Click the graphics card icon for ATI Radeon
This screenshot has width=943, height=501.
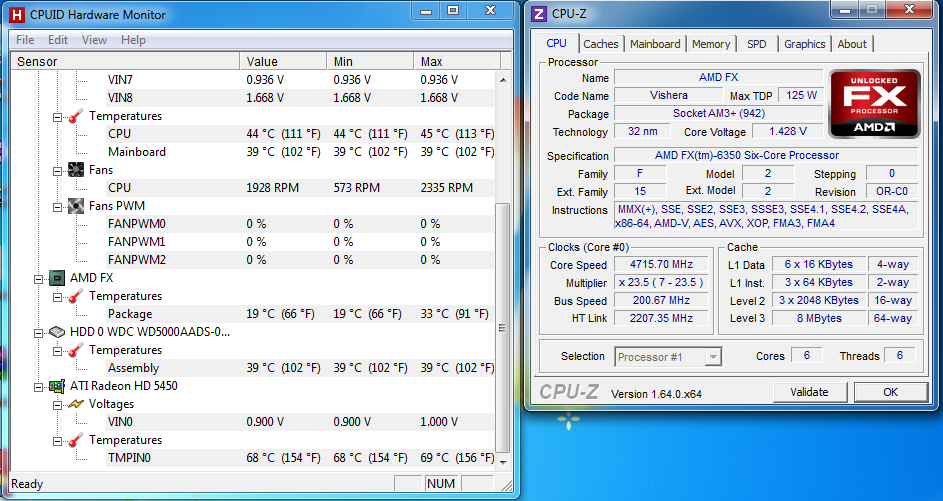(x=57, y=386)
